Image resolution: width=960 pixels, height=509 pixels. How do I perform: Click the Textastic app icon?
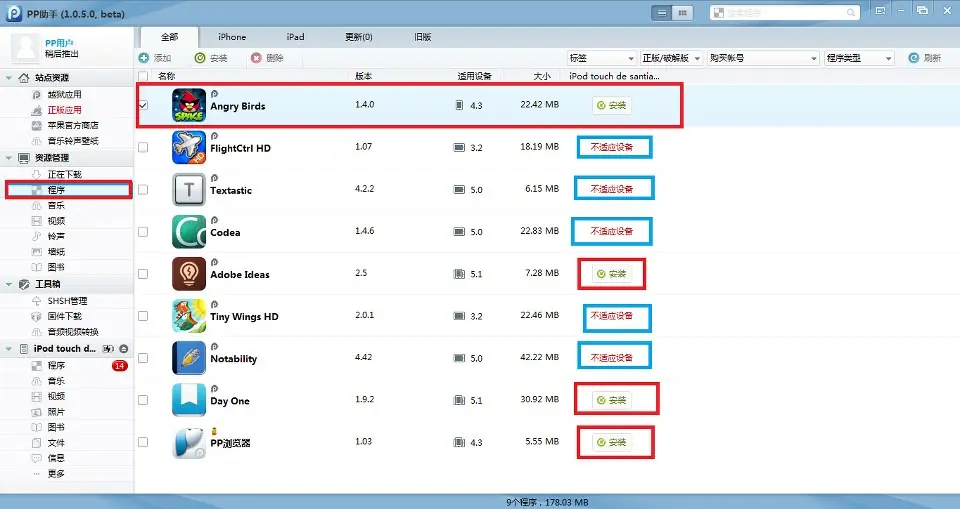(189, 190)
